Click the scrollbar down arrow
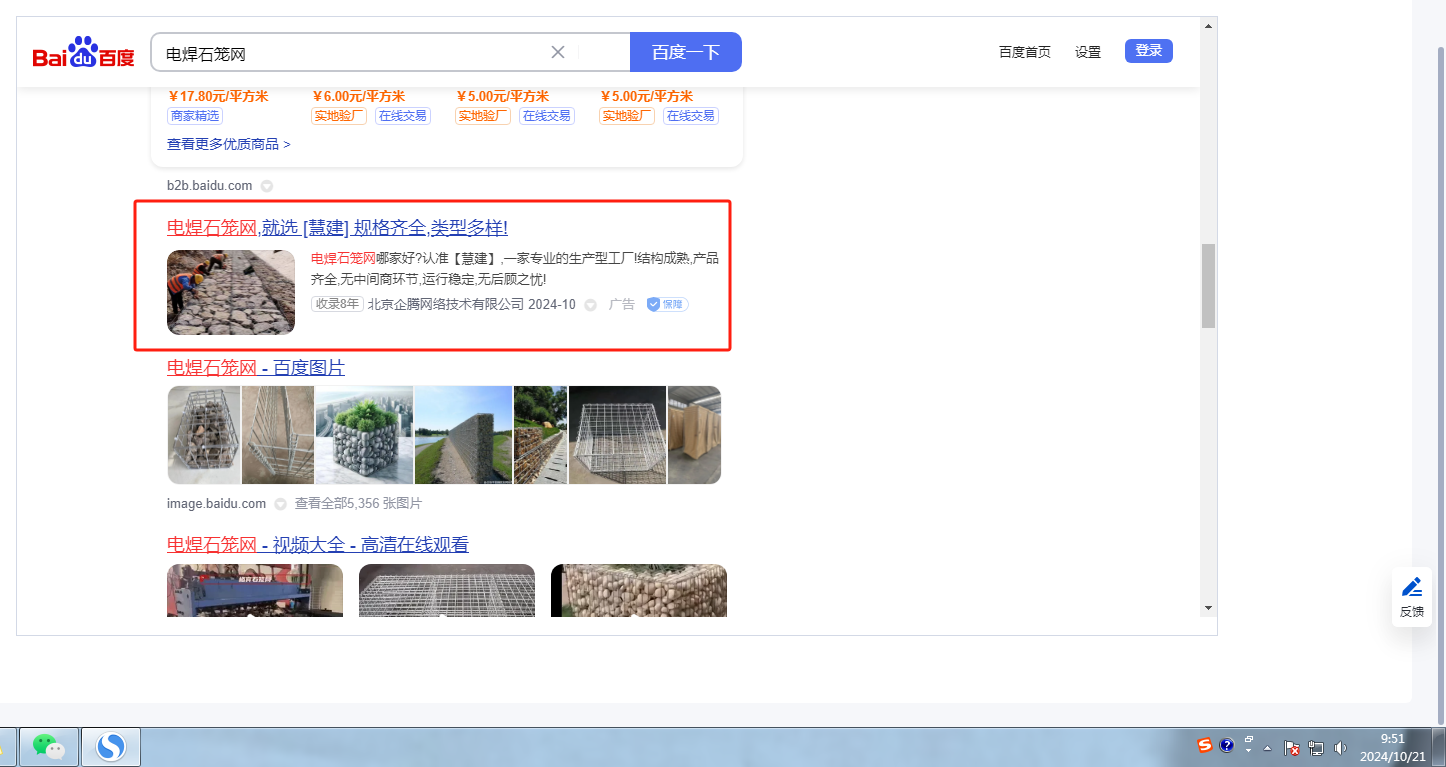Viewport: 1446px width, 767px height. (x=1208, y=607)
